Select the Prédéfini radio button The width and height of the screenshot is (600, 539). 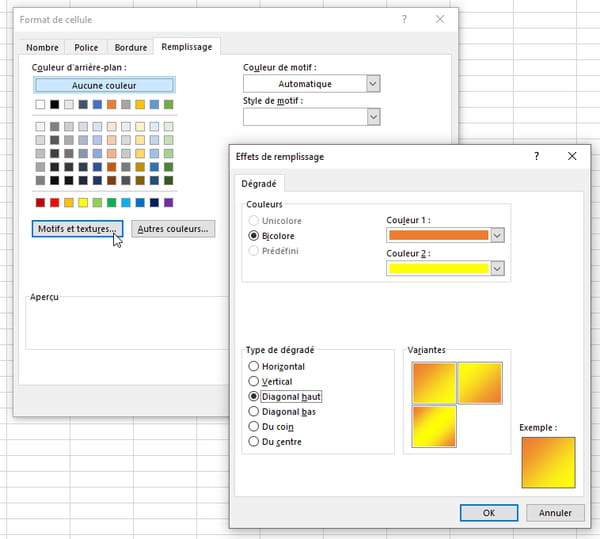[x=253, y=251]
